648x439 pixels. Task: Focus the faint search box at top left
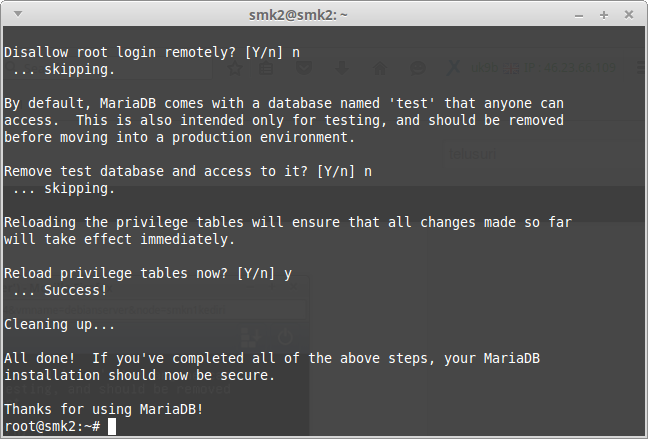pyautogui.click(x=108, y=68)
